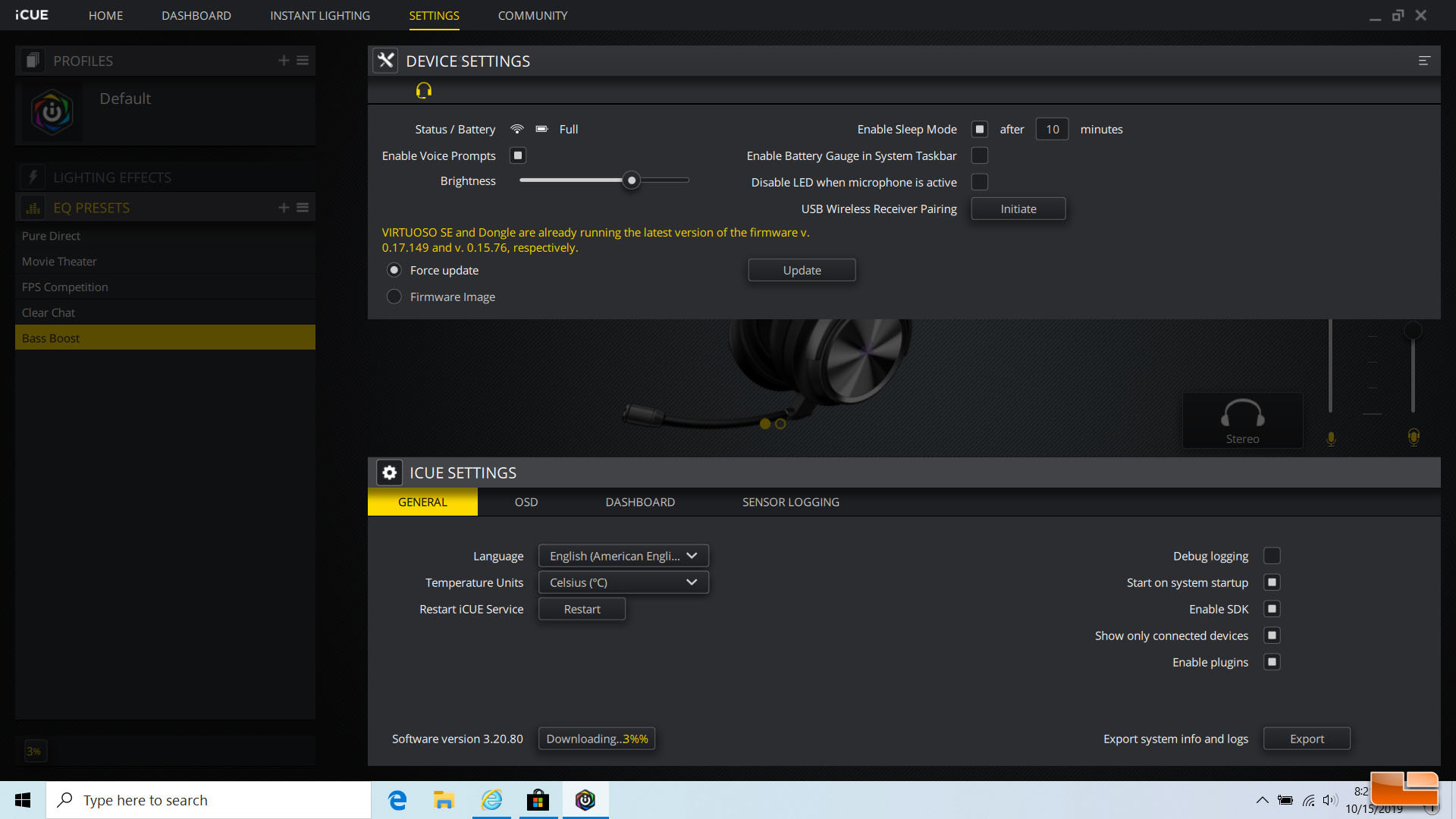This screenshot has width=1456, height=819.
Task: Click the mic volume microphone icon
Action: 1331,438
